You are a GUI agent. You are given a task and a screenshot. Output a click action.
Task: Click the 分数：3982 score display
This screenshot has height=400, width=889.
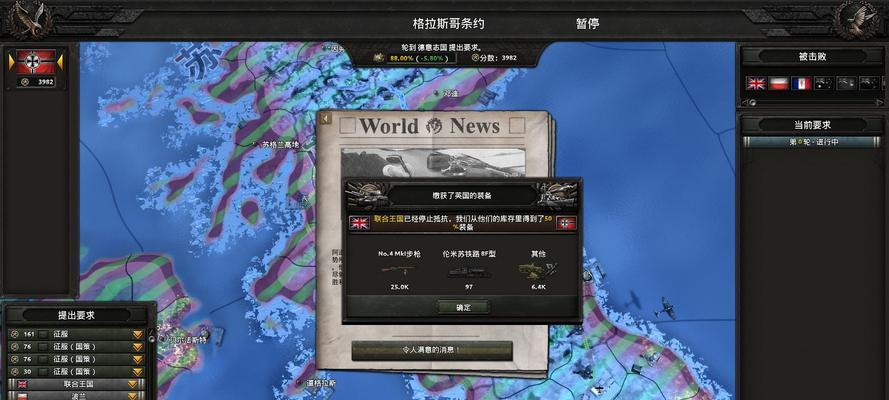494,58
